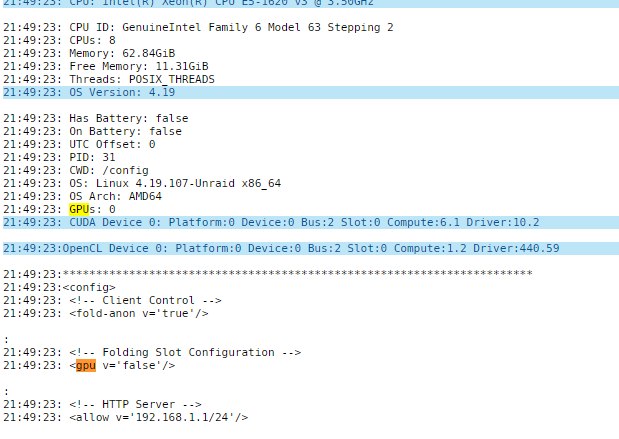Viewport: 619px width, 439px height.
Task: Click the CUDA Device 0 log line
Action: coord(311,222)
